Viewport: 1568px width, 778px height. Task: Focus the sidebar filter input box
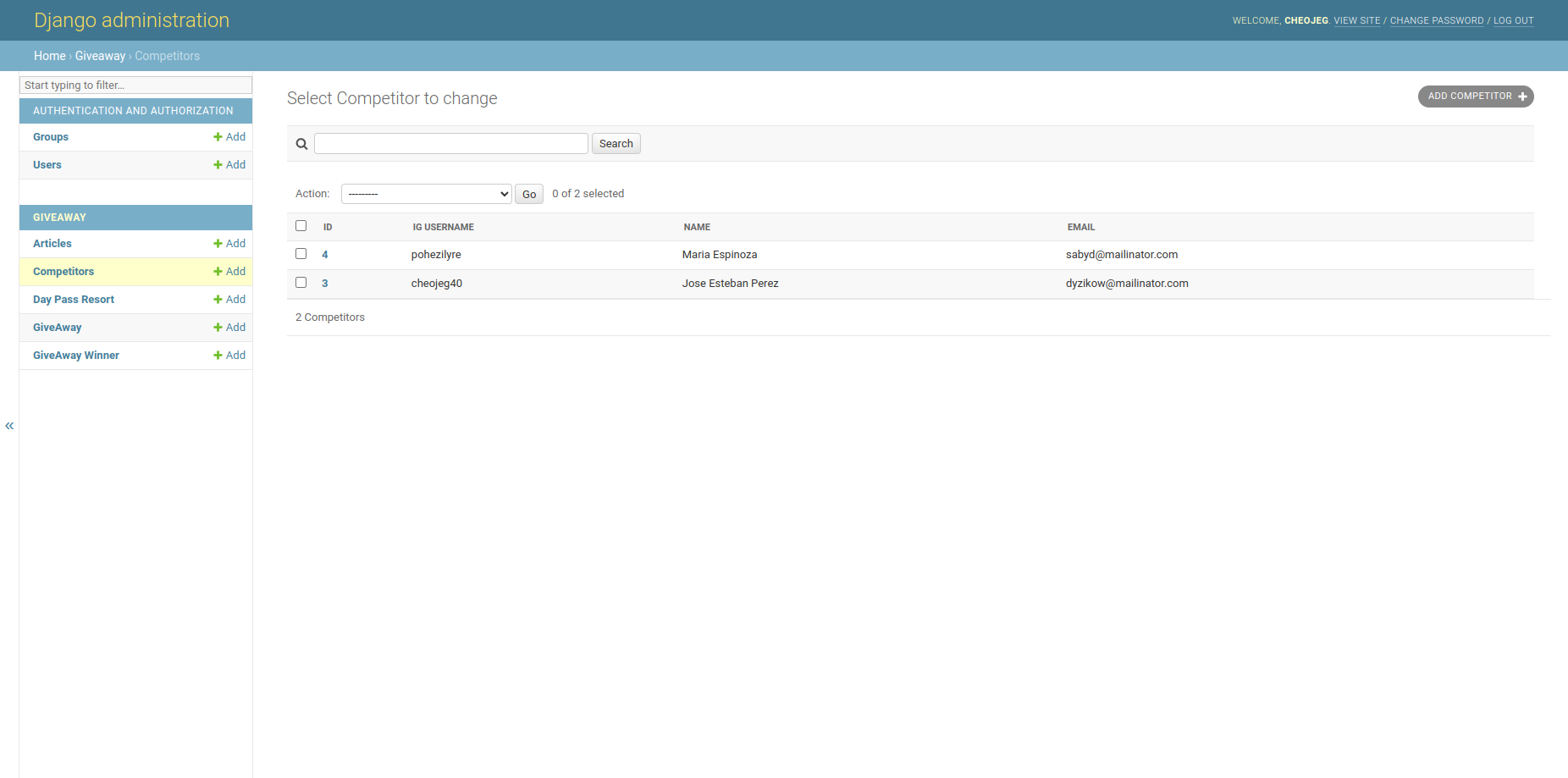135,86
